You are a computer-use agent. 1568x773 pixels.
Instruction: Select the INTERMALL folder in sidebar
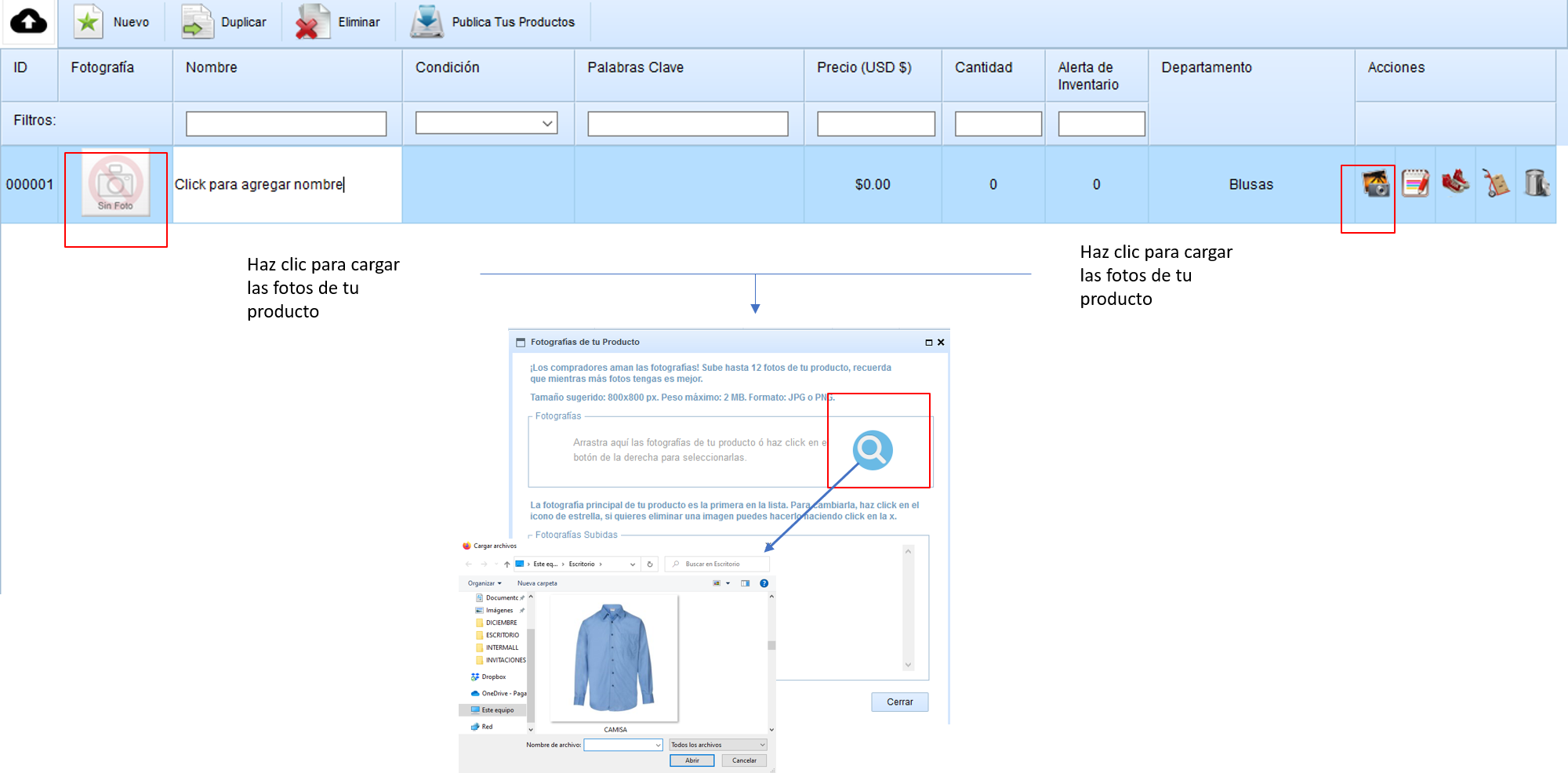[x=502, y=648]
